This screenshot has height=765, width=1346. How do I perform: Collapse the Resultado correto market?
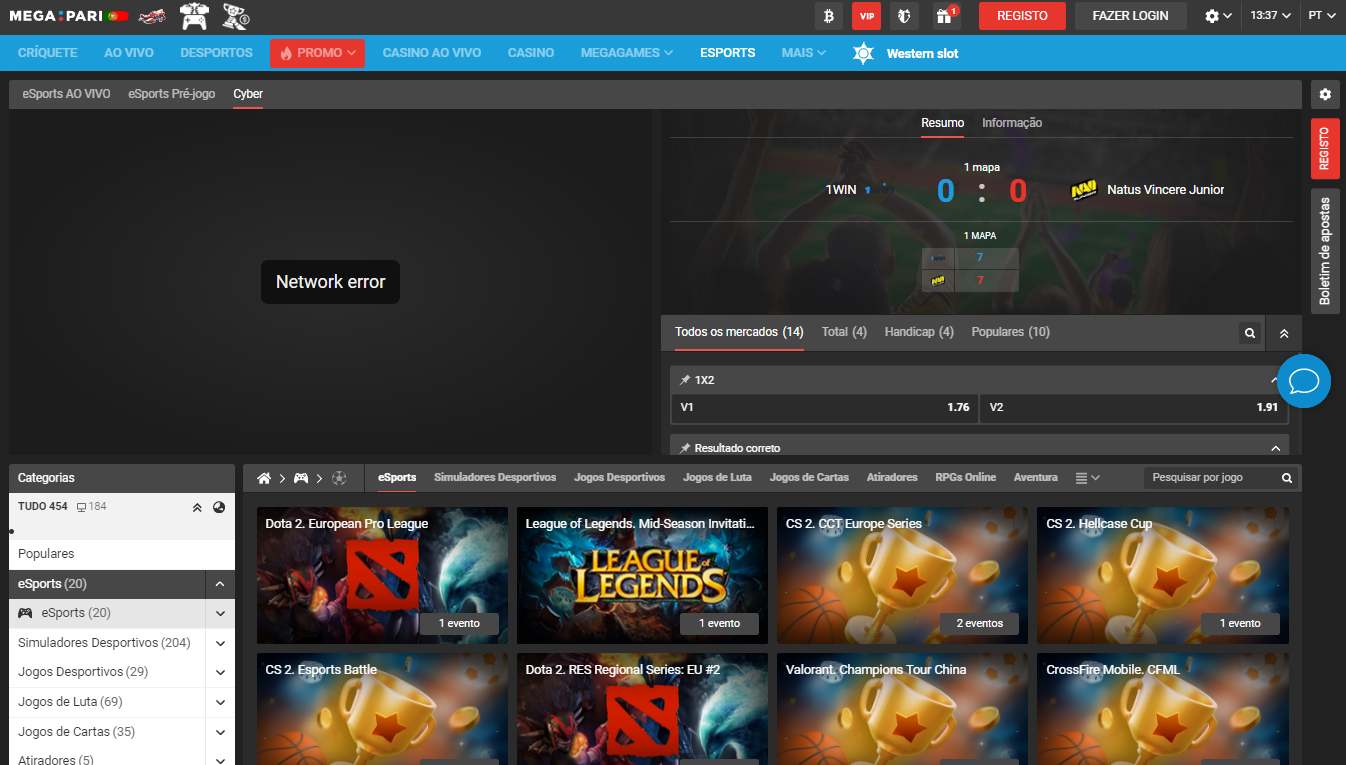tap(1274, 448)
